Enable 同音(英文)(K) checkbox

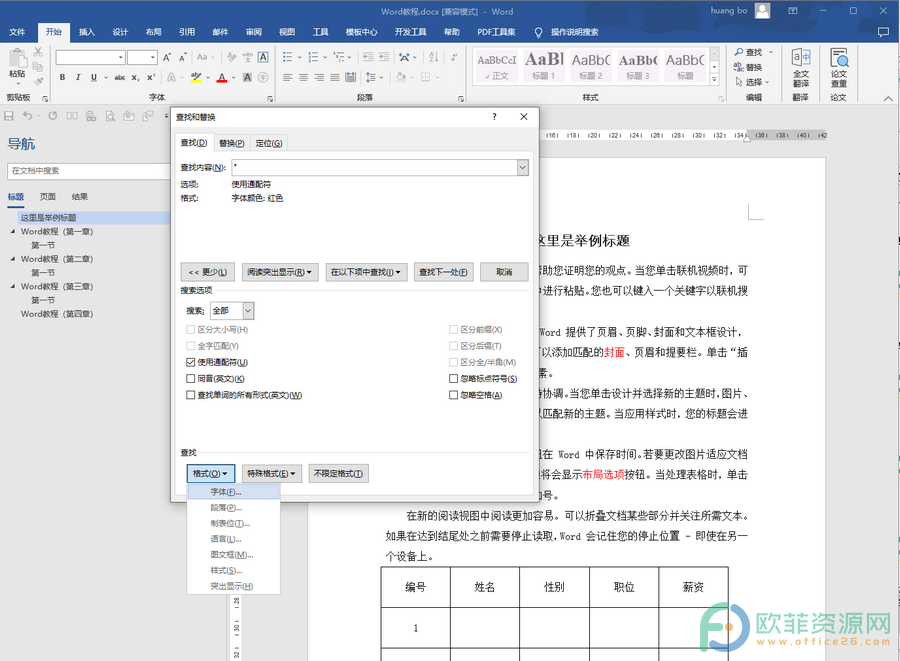click(x=191, y=379)
